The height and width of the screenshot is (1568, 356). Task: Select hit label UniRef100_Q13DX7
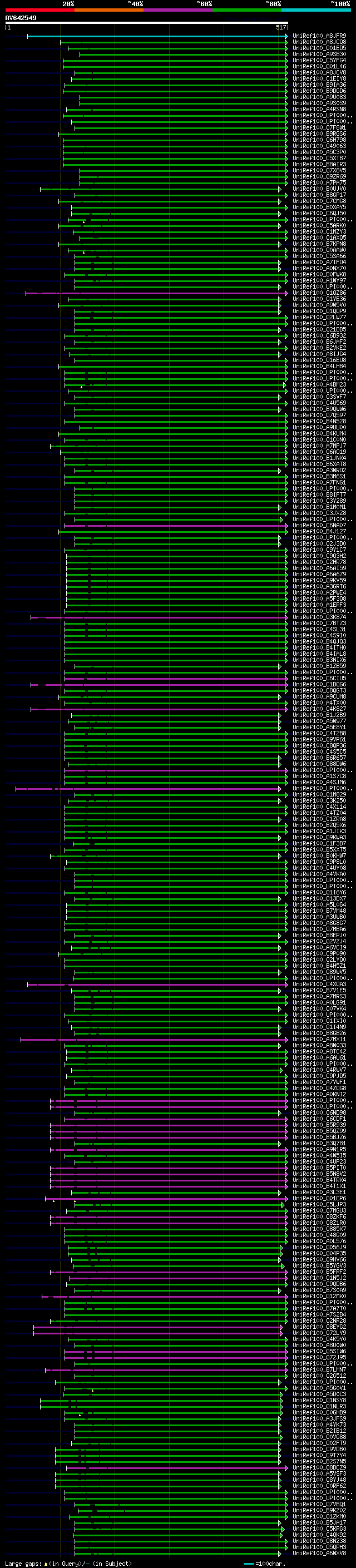pos(319,899)
